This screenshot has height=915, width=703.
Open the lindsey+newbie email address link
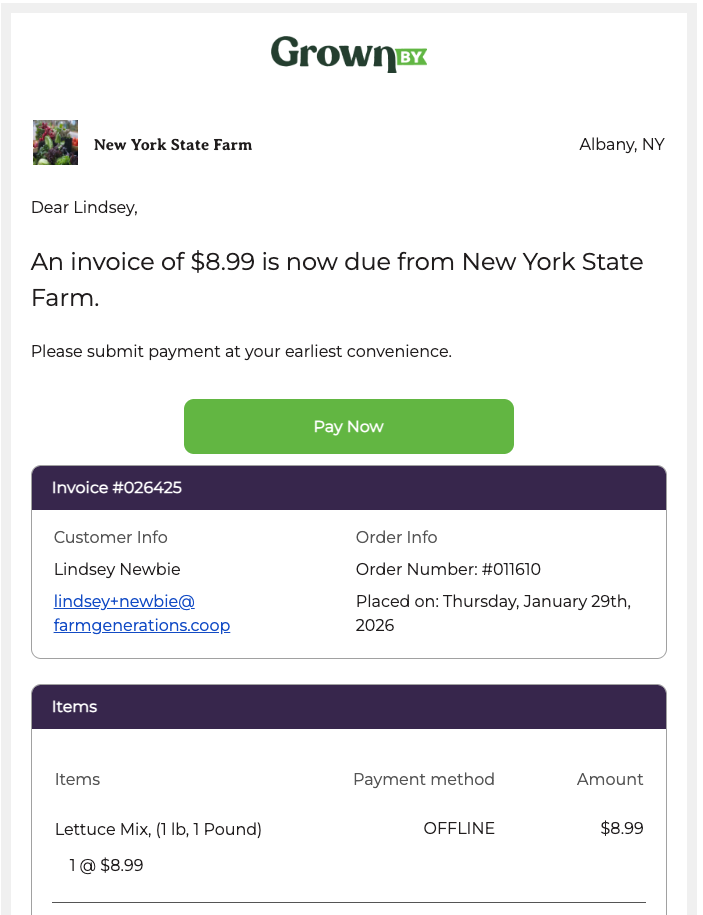(141, 613)
